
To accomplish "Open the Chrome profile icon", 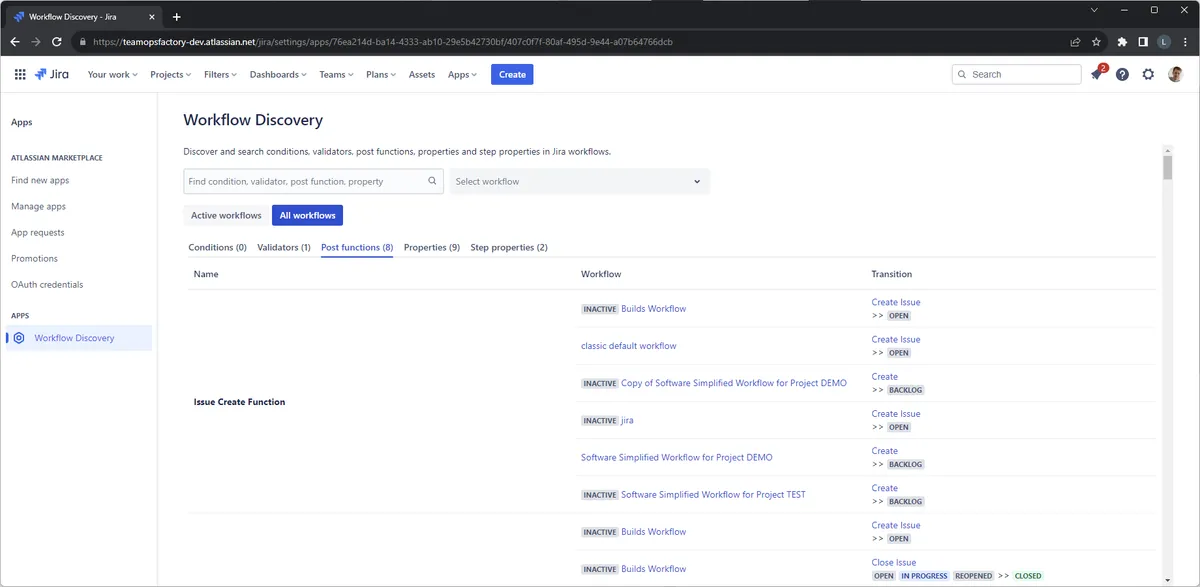I will click(x=1164, y=42).
